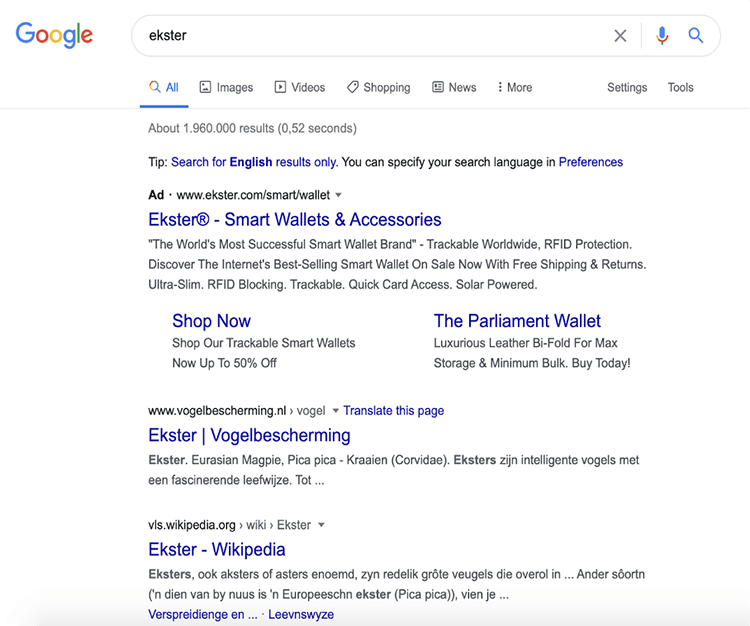This screenshot has height=626, width=750.
Task: Expand the Wikipedia result dropdown arrow
Action: (x=321, y=525)
